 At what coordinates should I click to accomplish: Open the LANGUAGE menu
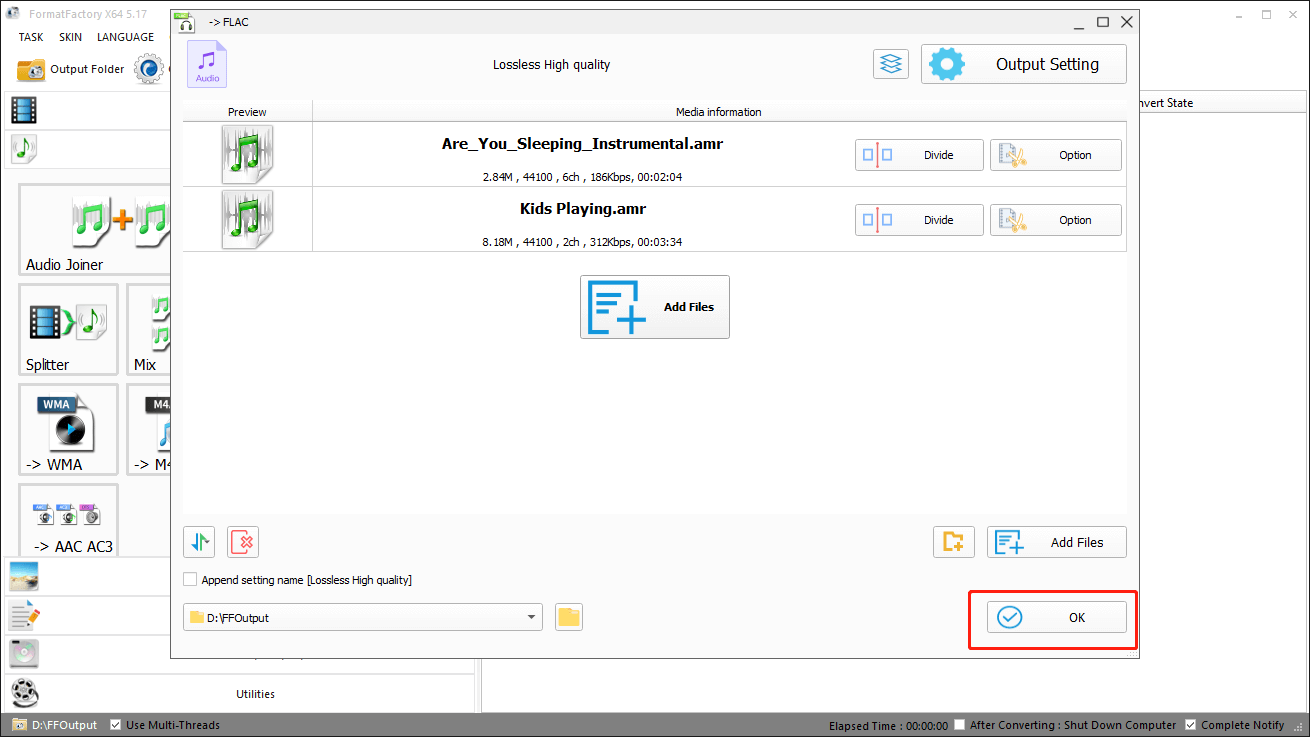125,37
